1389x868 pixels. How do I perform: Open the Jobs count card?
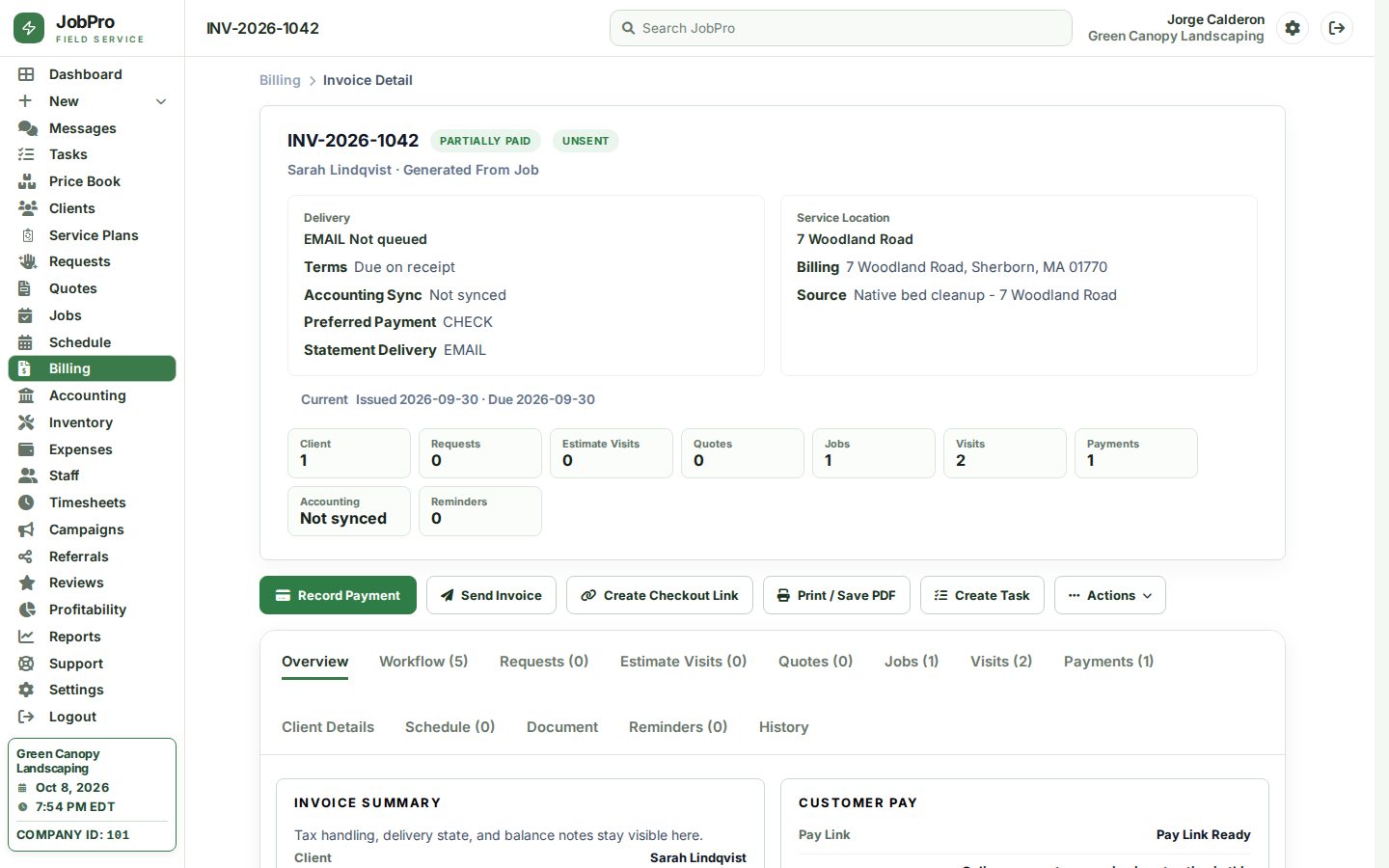tap(874, 453)
